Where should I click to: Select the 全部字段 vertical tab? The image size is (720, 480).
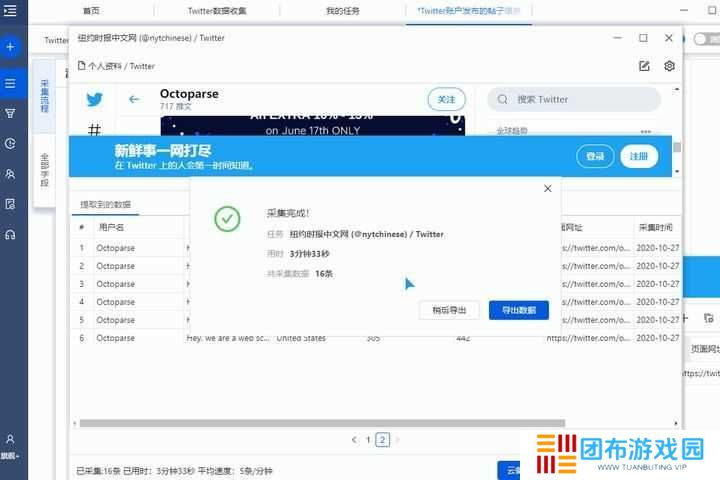pos(44,170)
